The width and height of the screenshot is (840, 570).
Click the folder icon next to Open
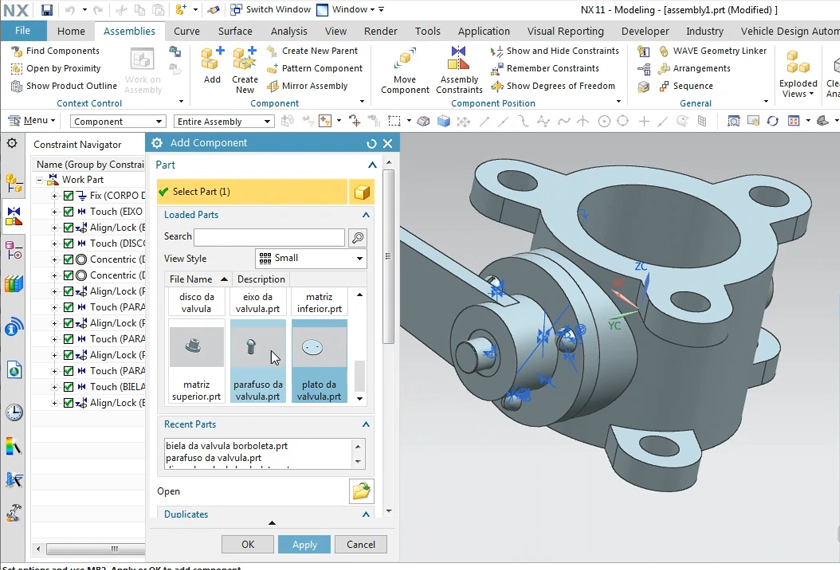(x=361, y=491)
